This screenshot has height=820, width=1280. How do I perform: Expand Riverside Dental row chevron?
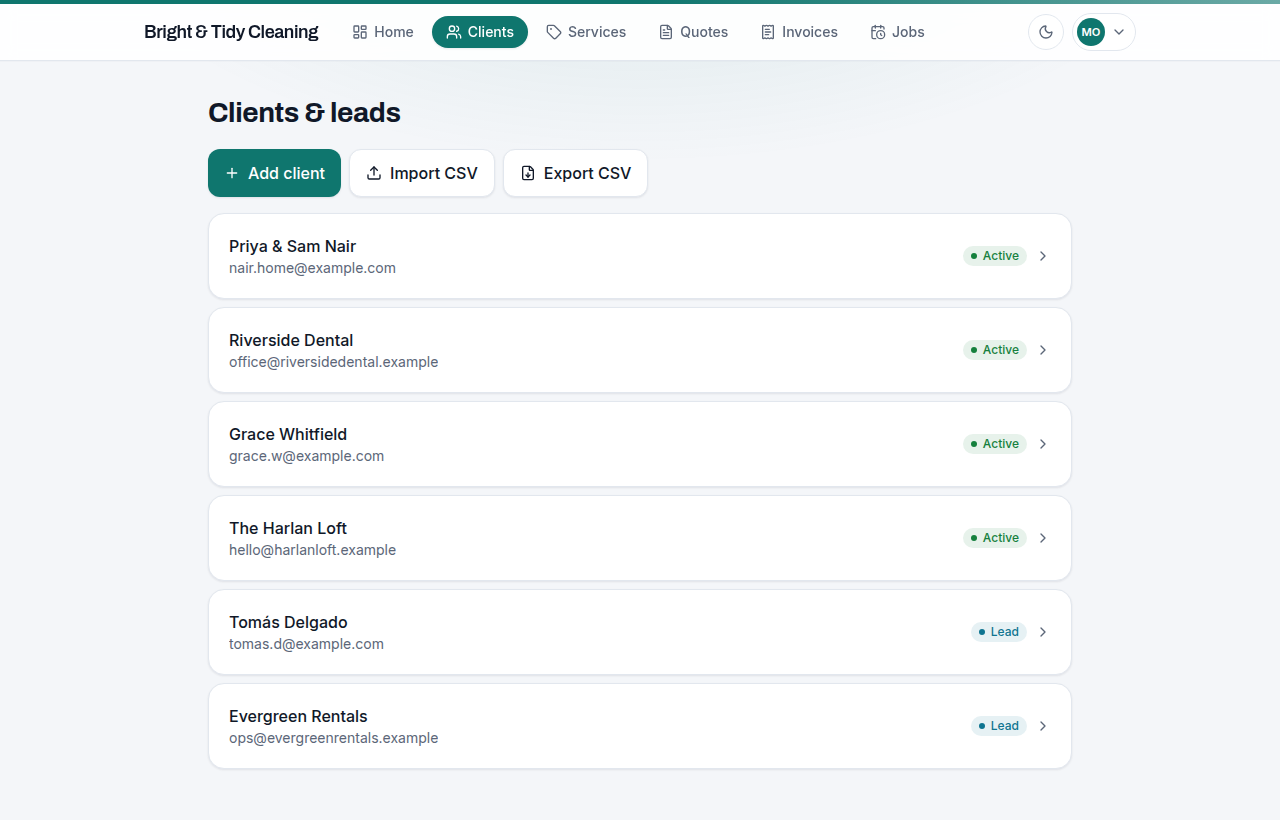(x=1043, y=350)
